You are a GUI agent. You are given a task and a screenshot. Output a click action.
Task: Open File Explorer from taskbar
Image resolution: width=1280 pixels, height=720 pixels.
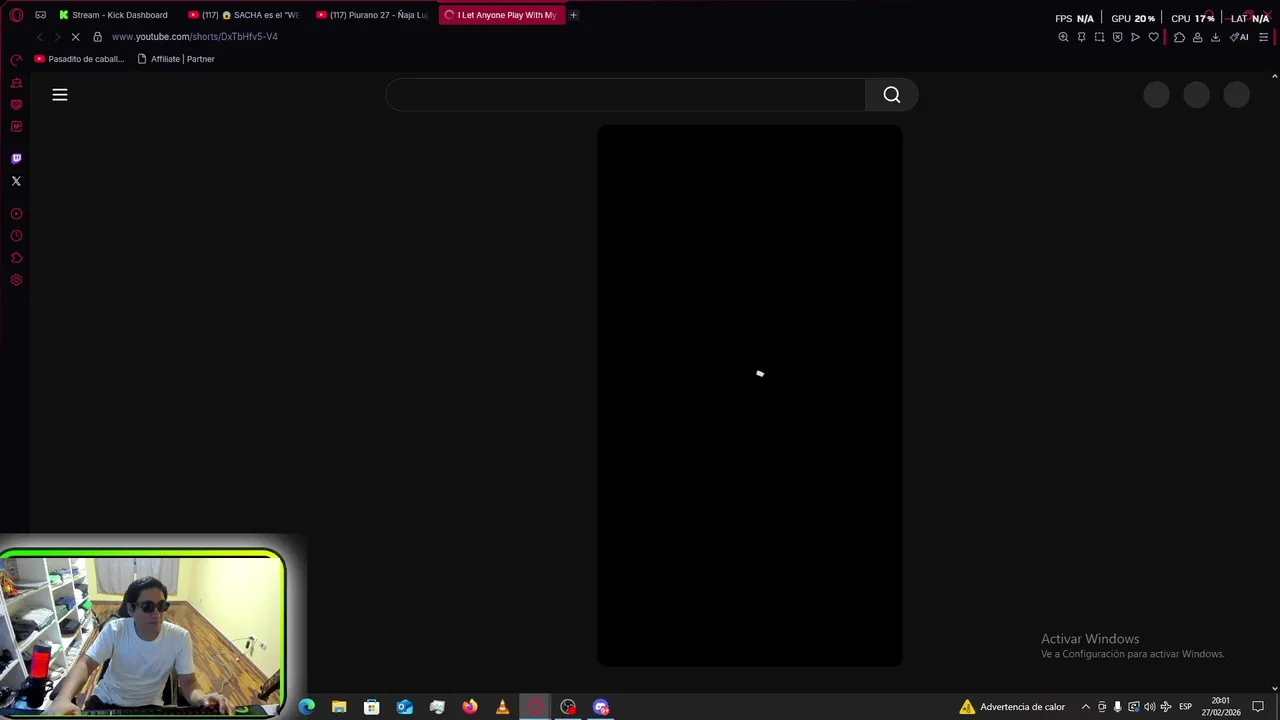pos(339,707)
